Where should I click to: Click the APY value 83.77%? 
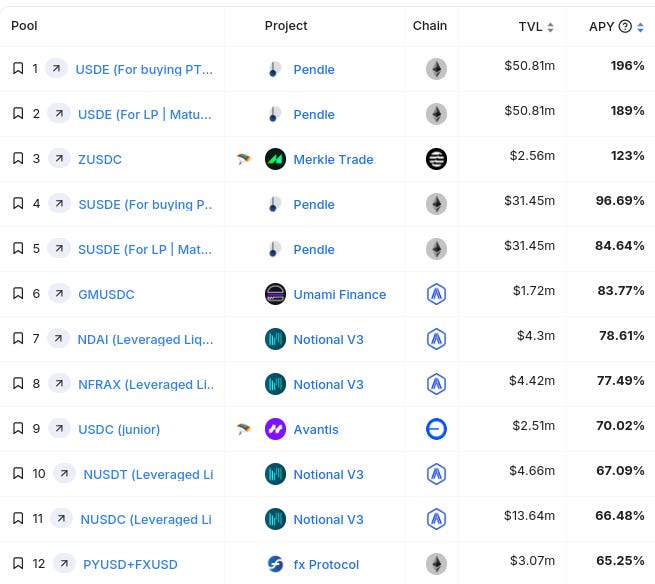[621, 290]
